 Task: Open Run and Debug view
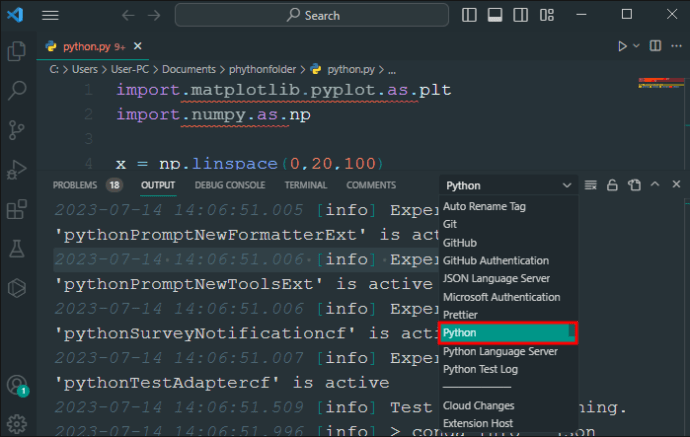[x=17, y=170]
